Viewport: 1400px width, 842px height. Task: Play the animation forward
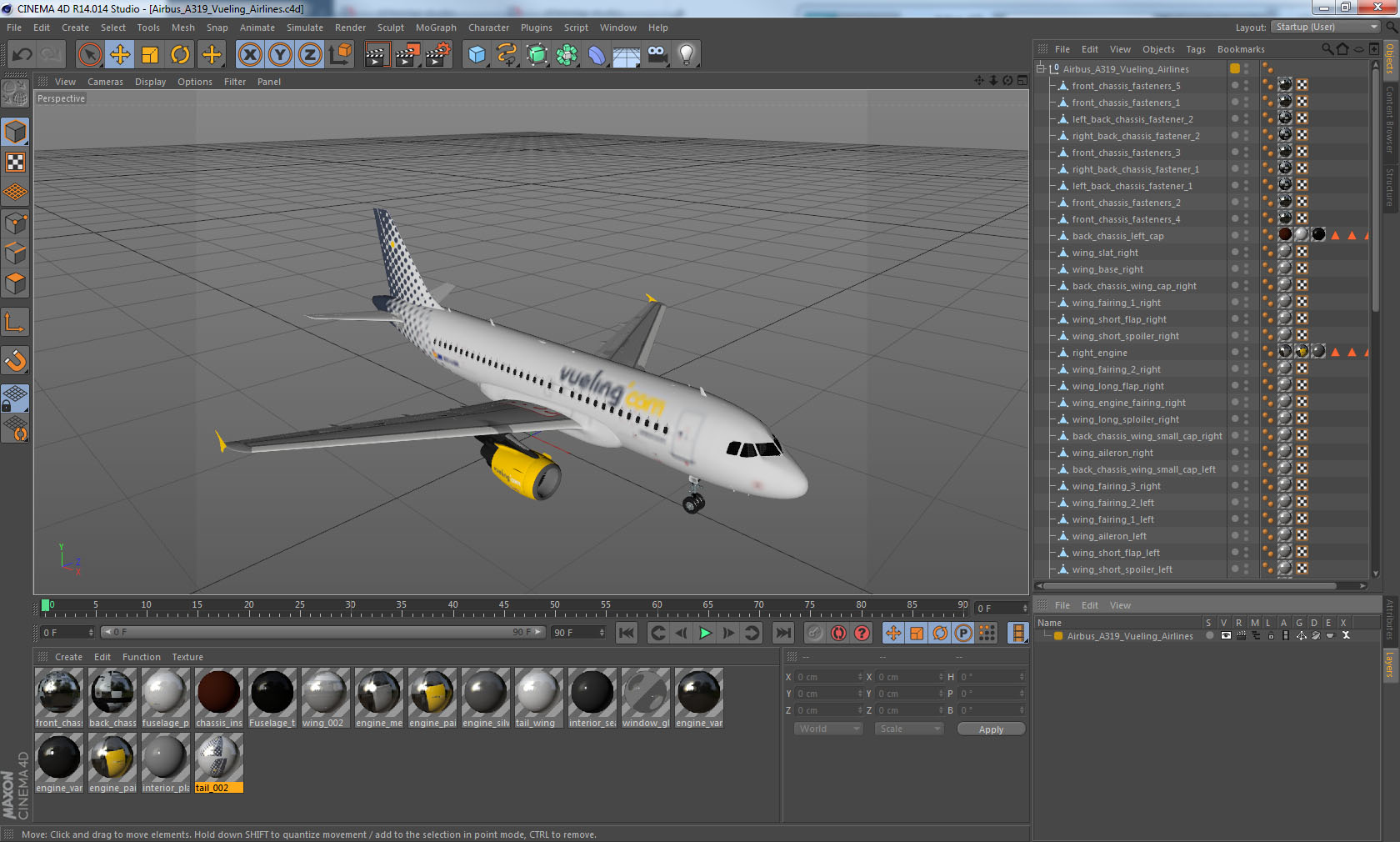tap(705, 633)
